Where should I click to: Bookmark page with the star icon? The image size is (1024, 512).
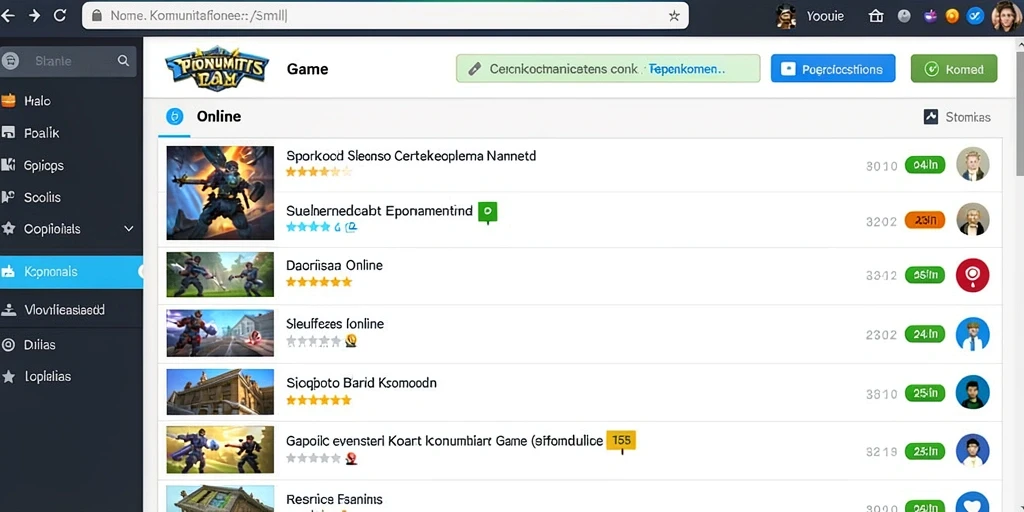pos(674,16)
